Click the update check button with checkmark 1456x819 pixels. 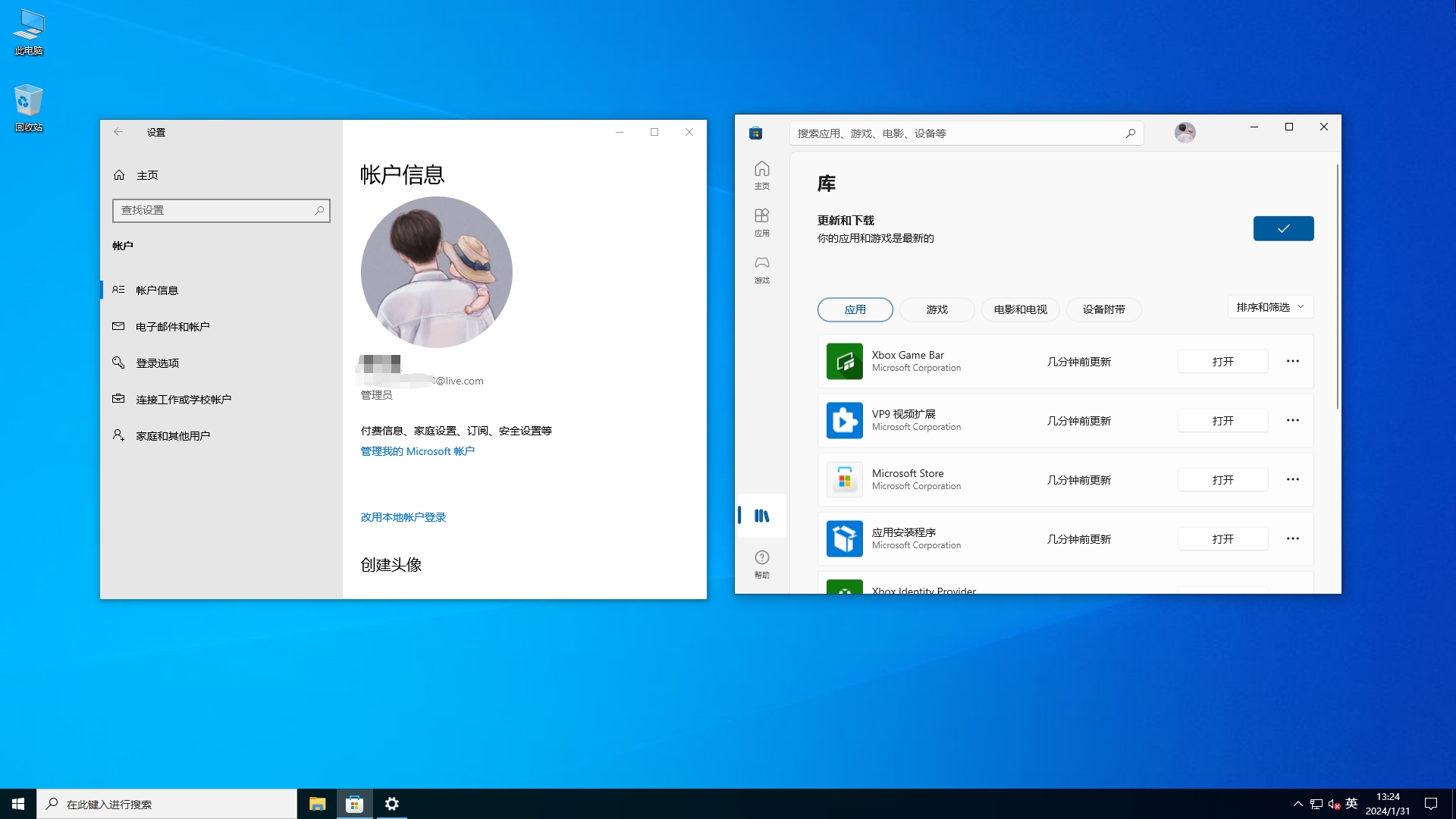click(x=1283, y=228)
